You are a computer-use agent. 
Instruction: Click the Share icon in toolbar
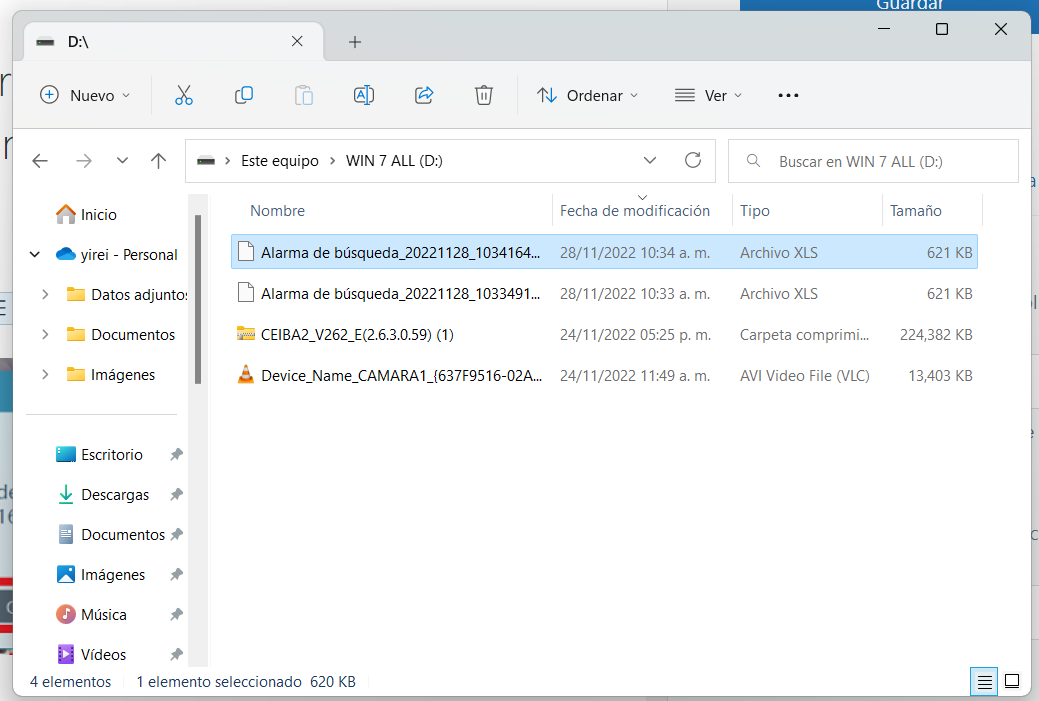pos(424,95)
